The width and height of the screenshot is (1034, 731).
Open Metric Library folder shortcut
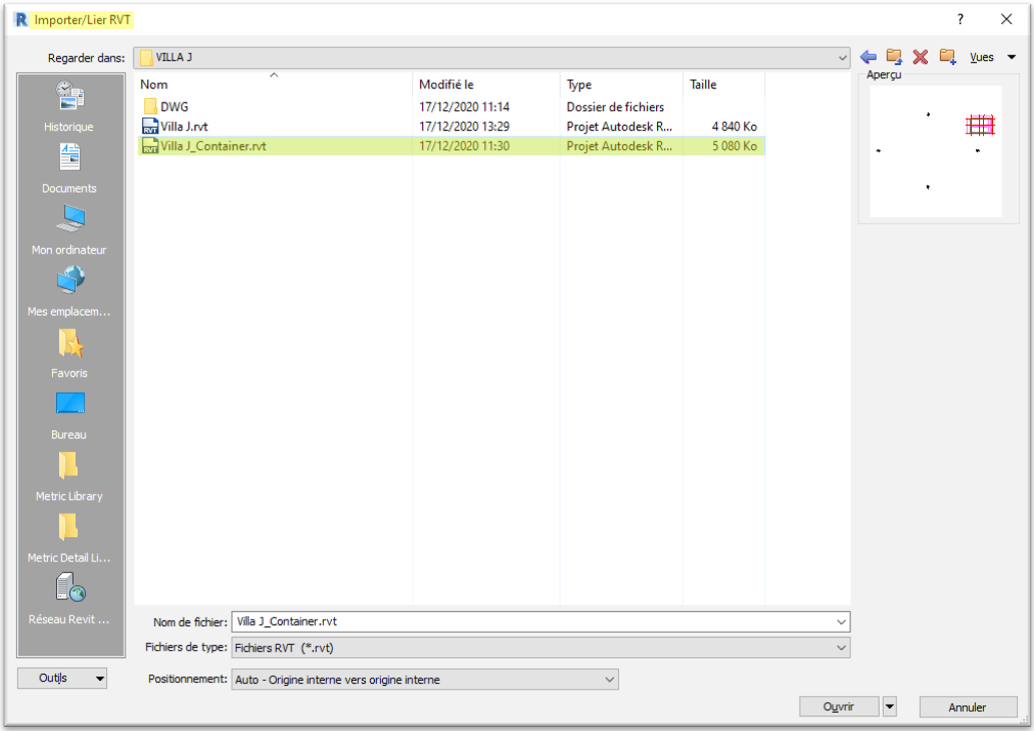(69, 476)
